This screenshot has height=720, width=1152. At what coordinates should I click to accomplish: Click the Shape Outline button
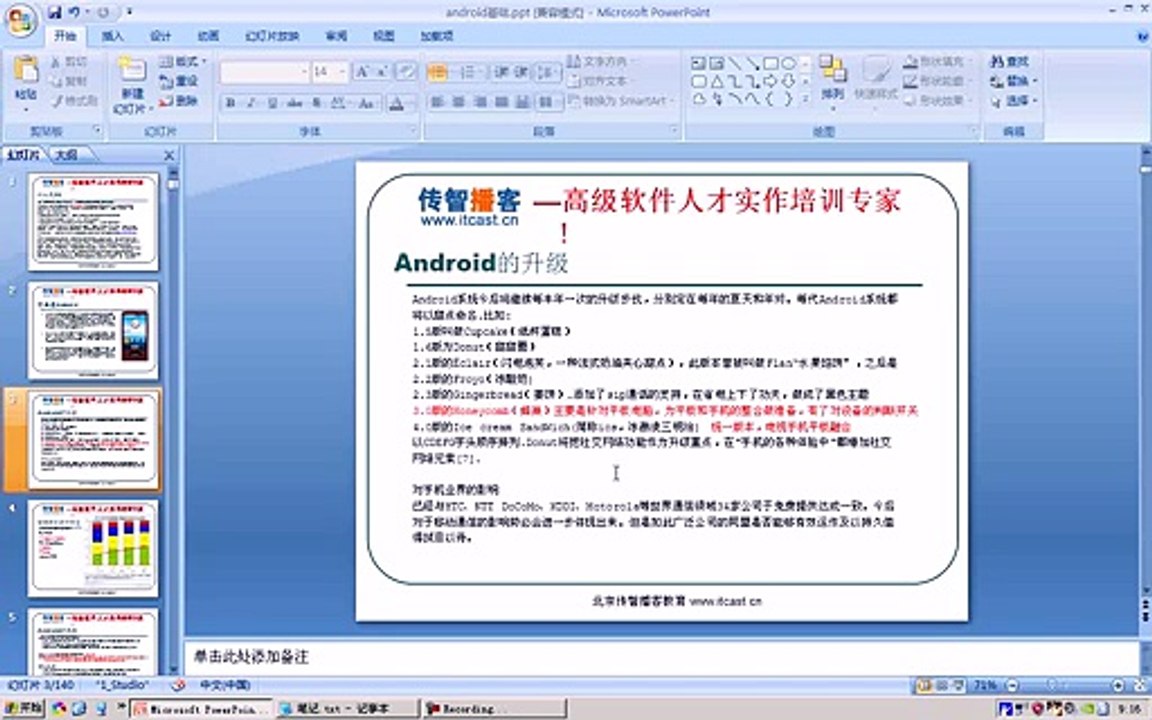click(938, 81)
